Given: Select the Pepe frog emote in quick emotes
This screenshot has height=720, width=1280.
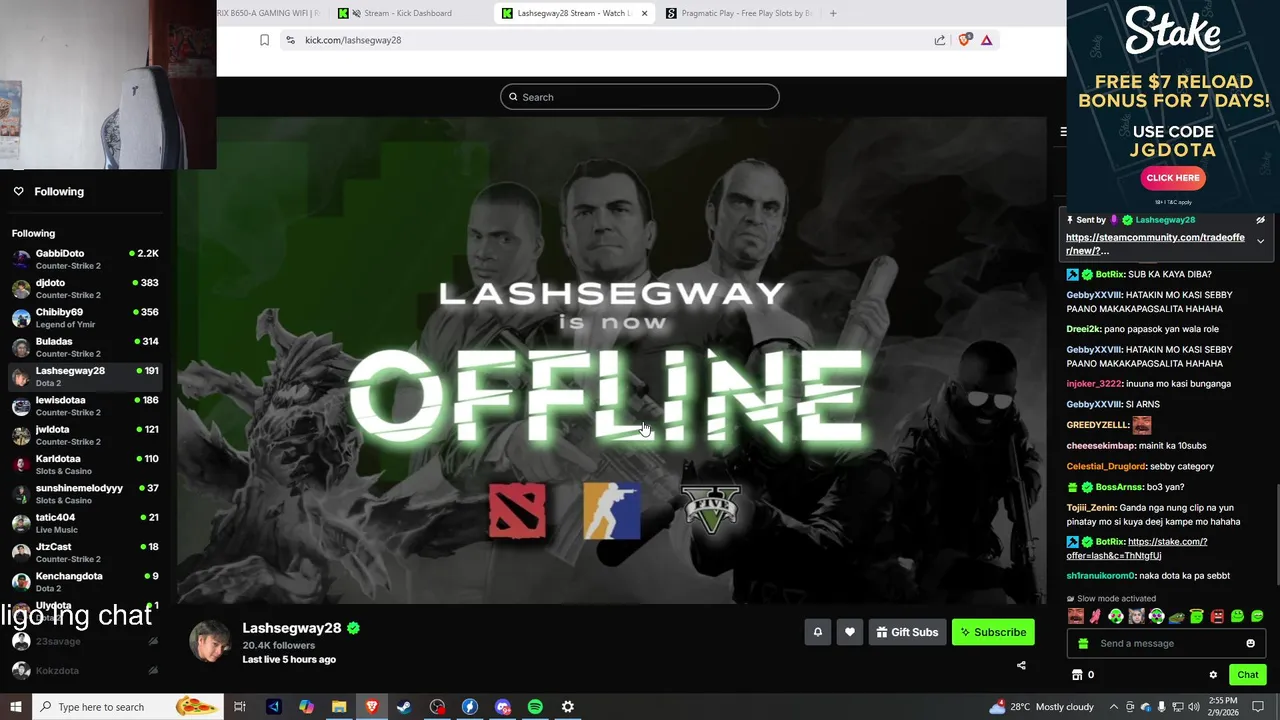Looking at the screenshot, I should 1177,616.
